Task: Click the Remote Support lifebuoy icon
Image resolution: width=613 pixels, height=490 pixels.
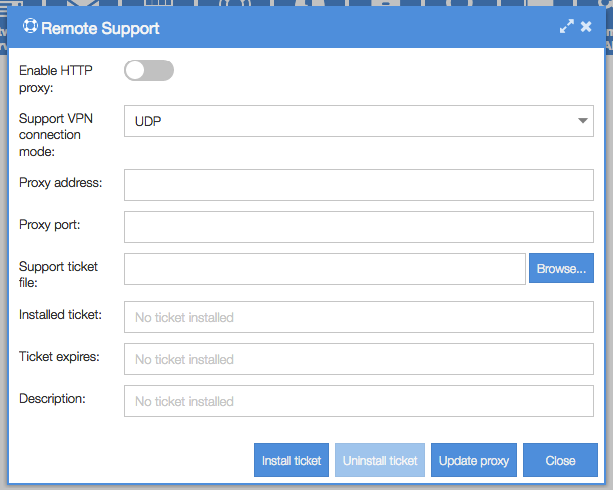Action: (30, 26)
